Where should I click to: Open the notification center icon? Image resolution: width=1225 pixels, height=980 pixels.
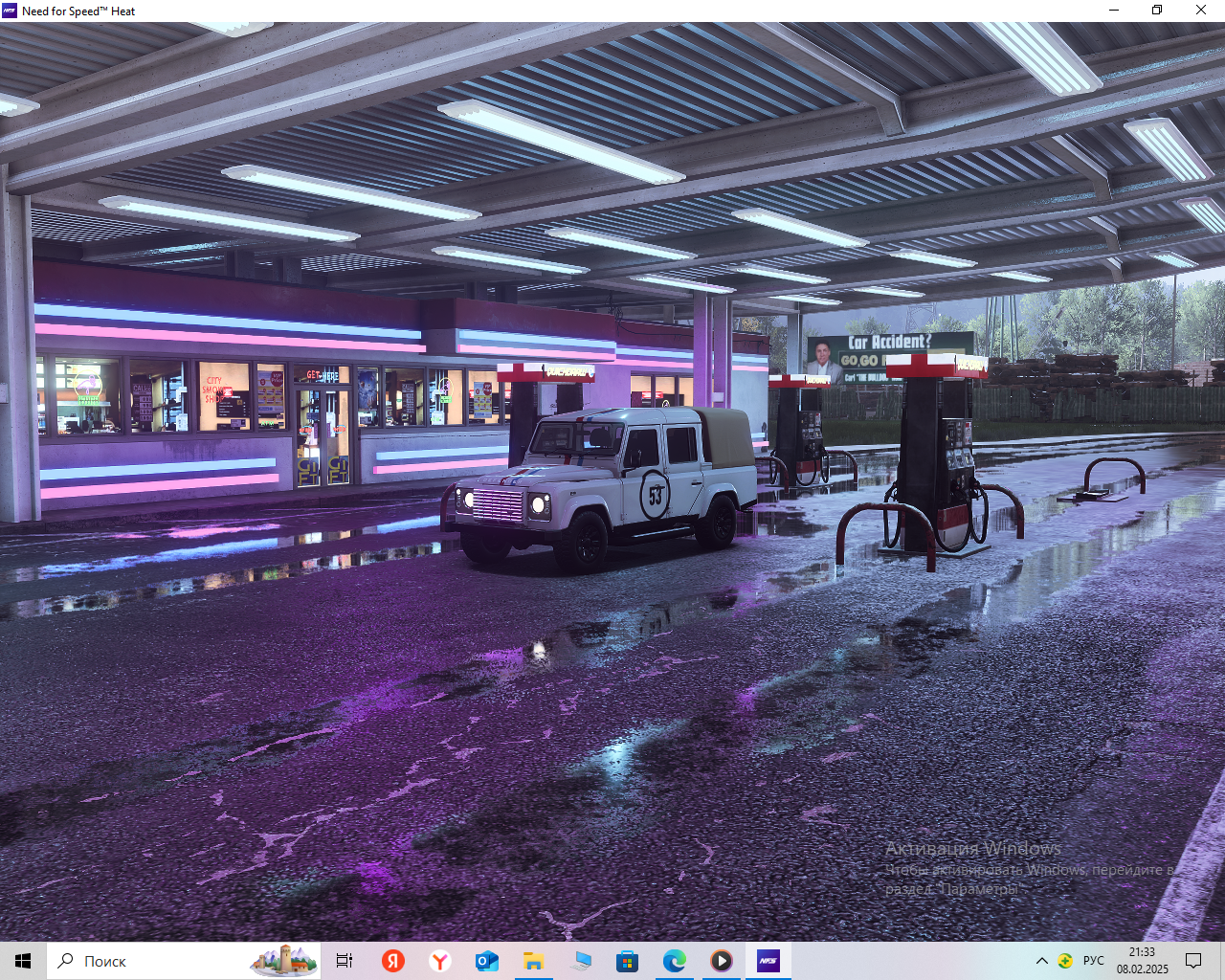coord(1193,961)
